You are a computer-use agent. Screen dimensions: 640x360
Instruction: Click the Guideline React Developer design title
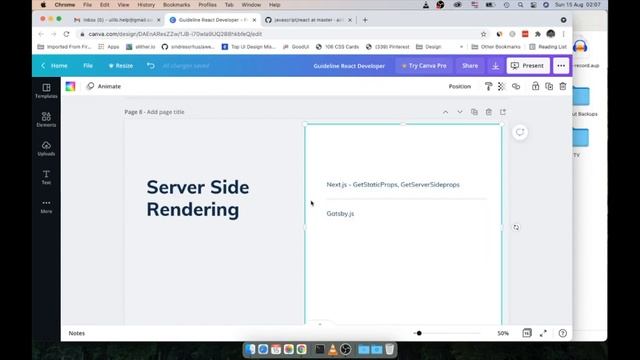(349, 66)
